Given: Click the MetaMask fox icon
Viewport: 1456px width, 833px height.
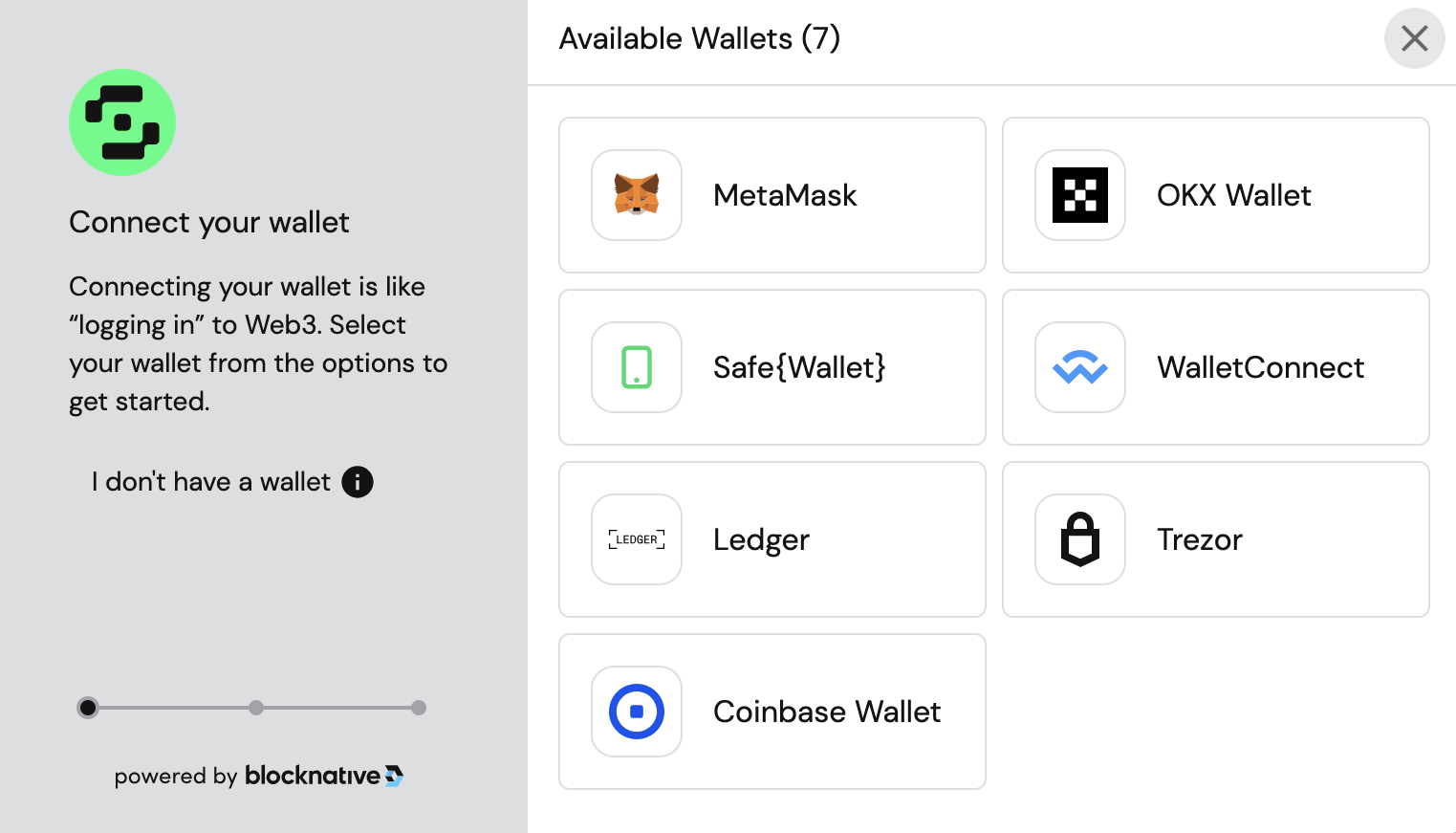Looking at the screenshot, I should (x=637, y=195).
